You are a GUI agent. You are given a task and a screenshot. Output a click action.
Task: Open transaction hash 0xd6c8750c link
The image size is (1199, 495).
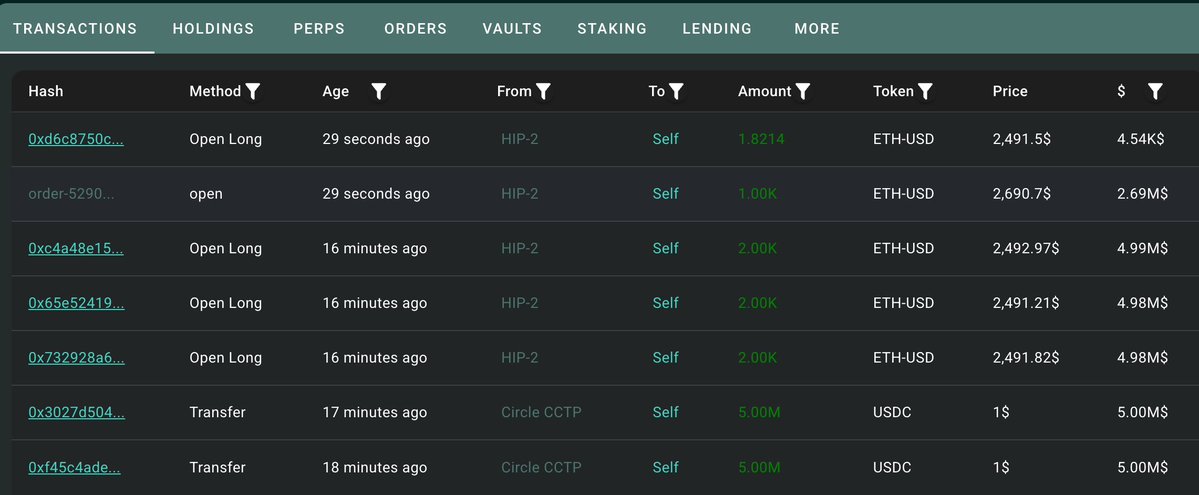click(76, 139)
